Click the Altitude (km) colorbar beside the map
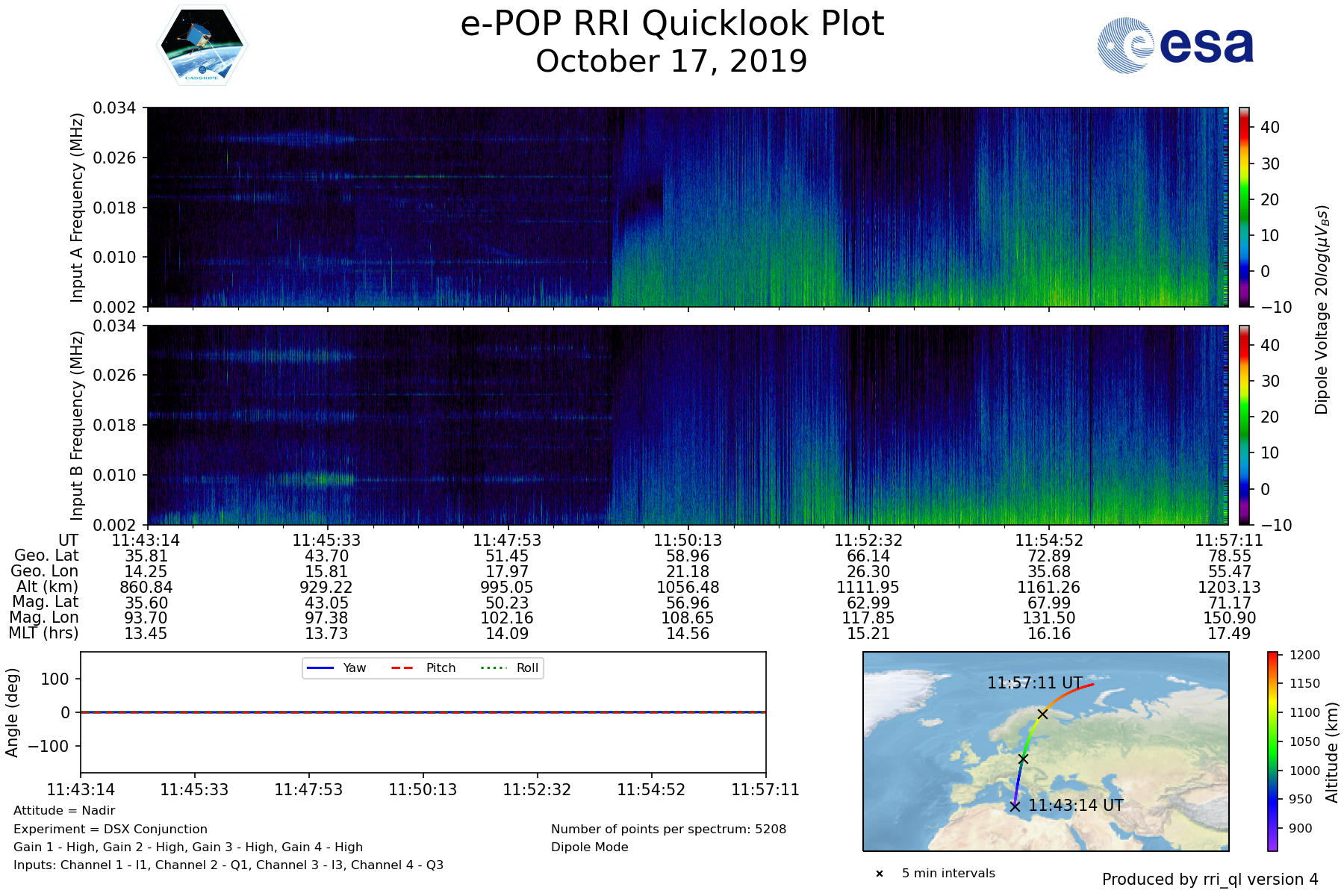 point(1272,750)
